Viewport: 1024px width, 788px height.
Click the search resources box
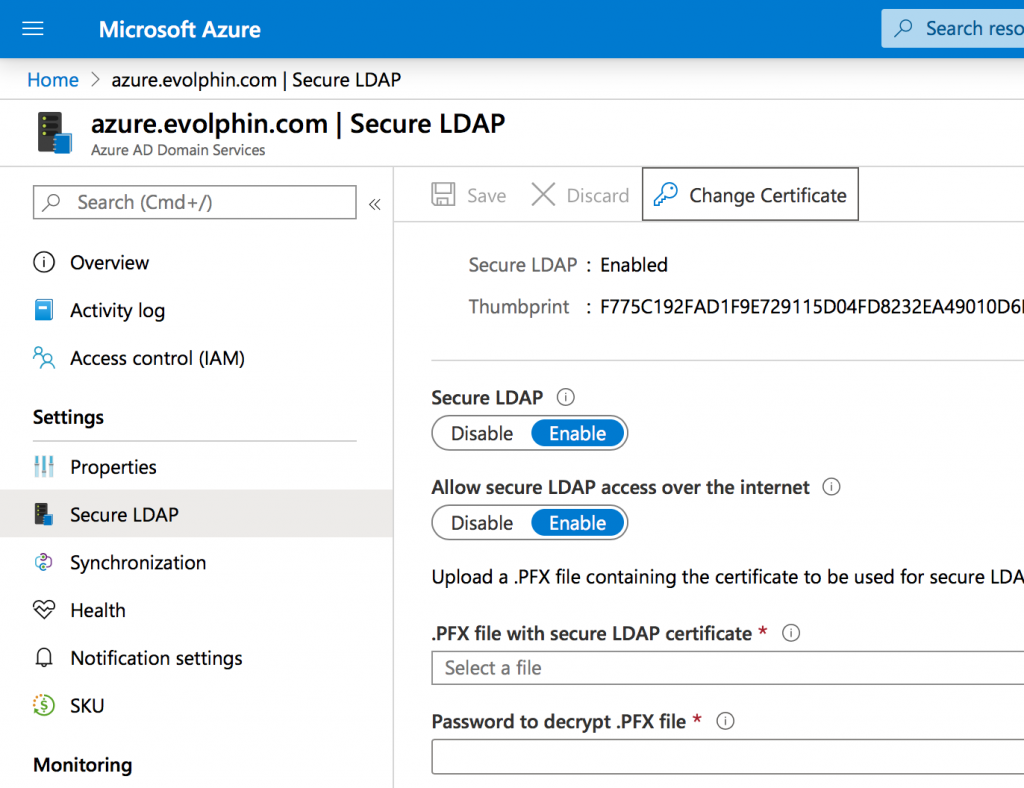(x=953, y=28)
